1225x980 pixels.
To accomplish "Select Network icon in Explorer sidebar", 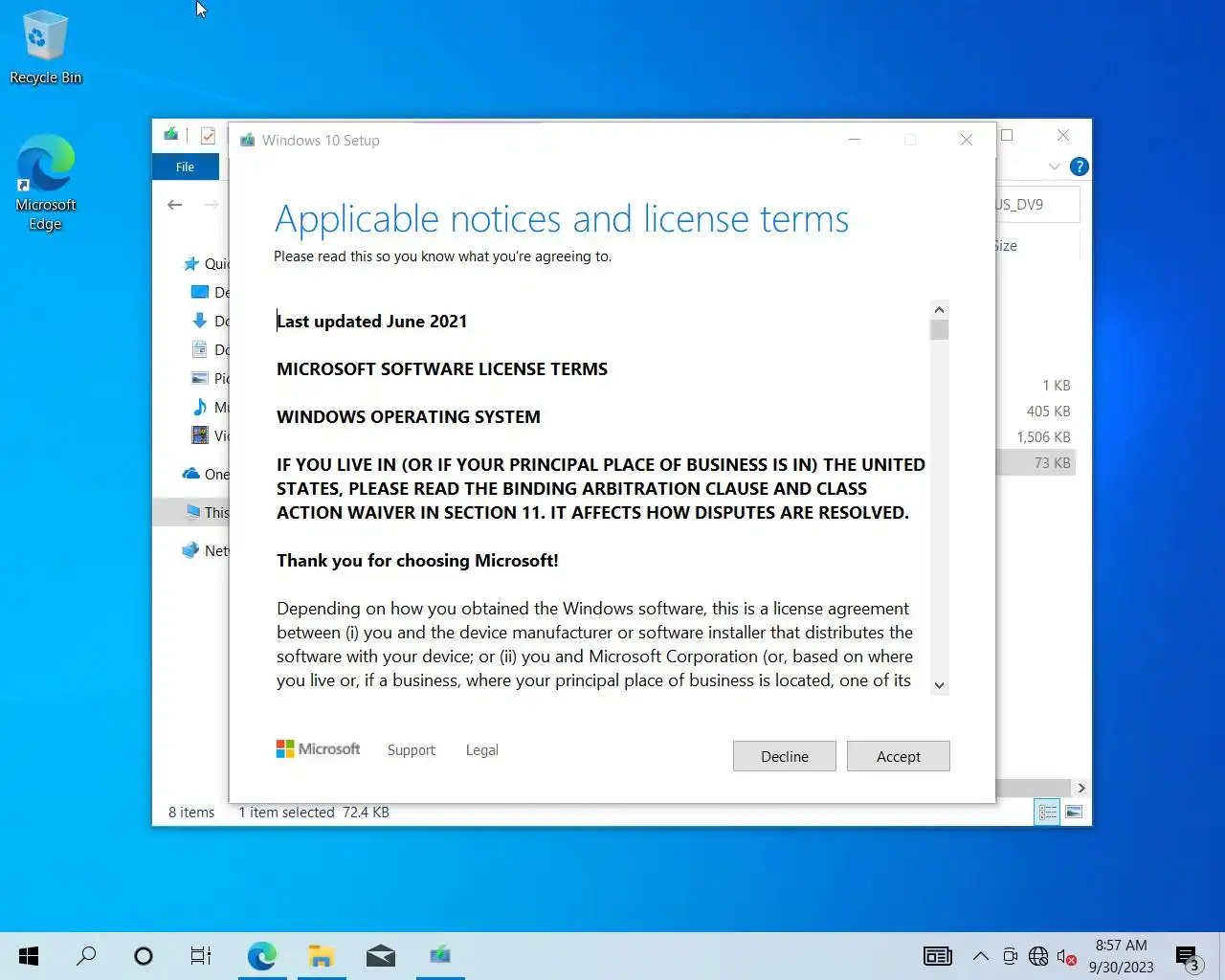I will click(190, 550).
